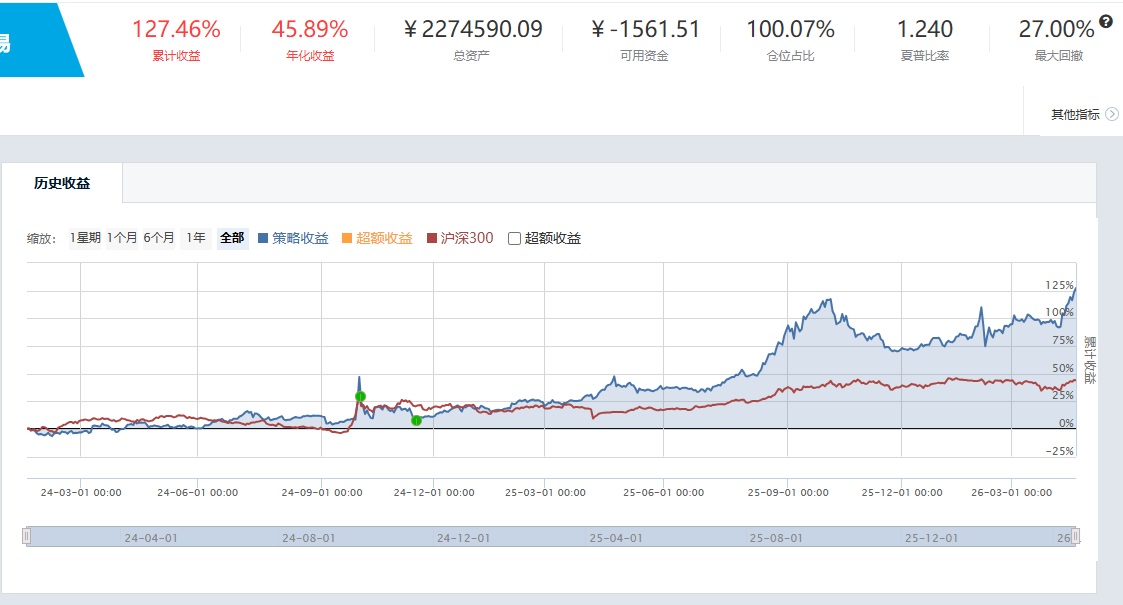Switch to the 历史收益 tab
The height and width of the screenshot is (605, 1123).
(x=62, y=183)
